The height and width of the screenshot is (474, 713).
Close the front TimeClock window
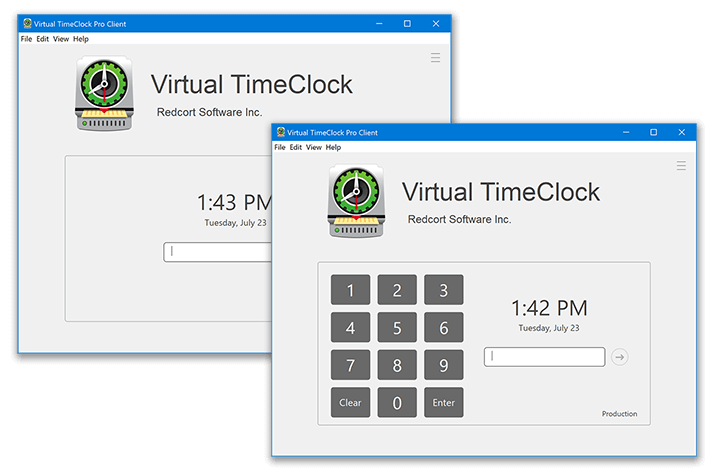tap(681, 132)
